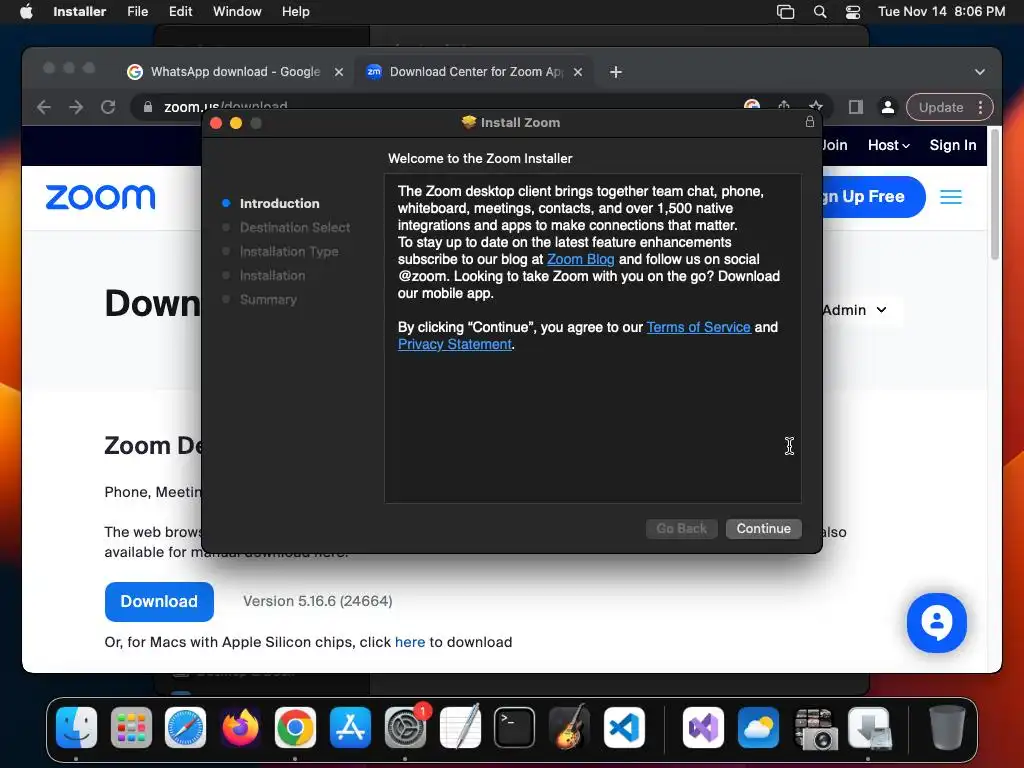Open the Terms of Service link
This screenshot has width=1024, height=768.
pos(698,327)
